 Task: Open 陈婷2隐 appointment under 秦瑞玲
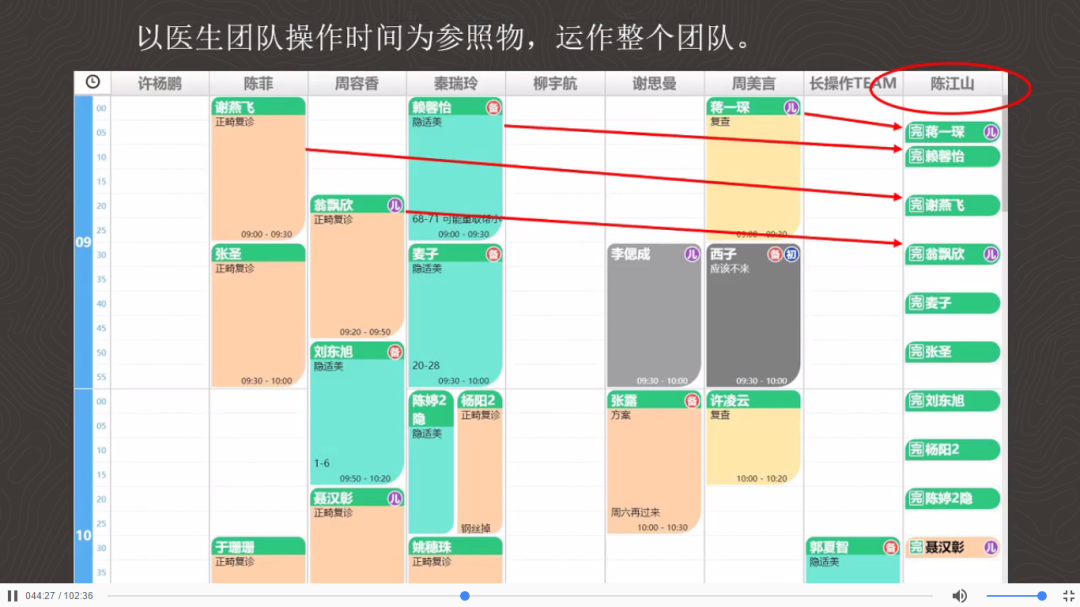point(431,462)
